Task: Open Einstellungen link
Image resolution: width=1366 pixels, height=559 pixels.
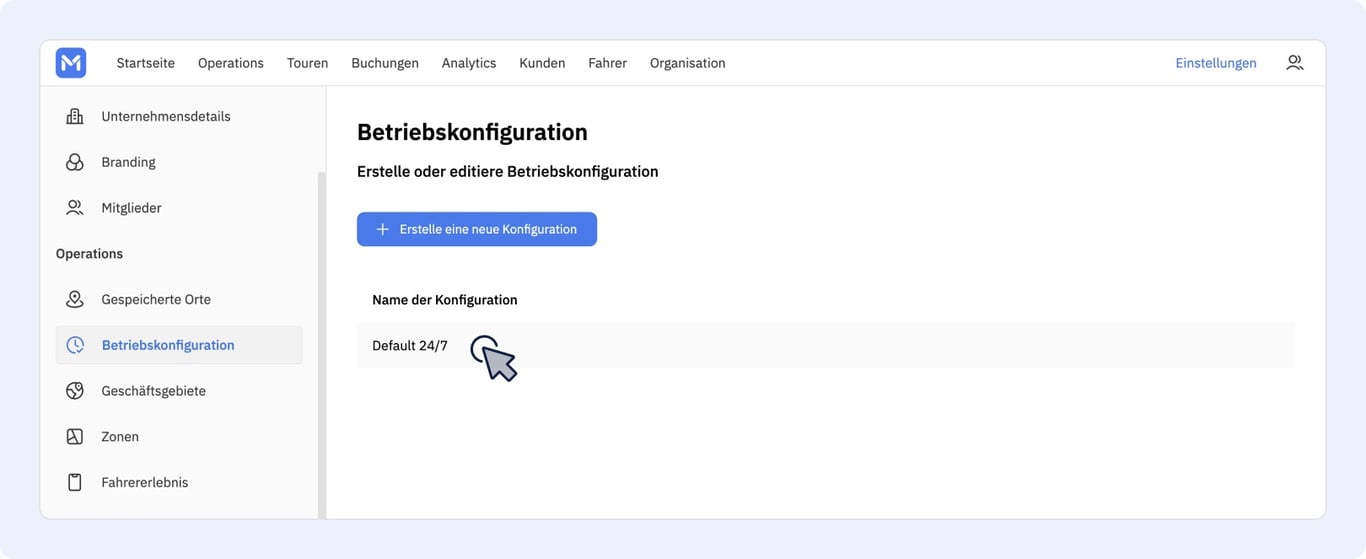Action: (x=1216, y=63)
